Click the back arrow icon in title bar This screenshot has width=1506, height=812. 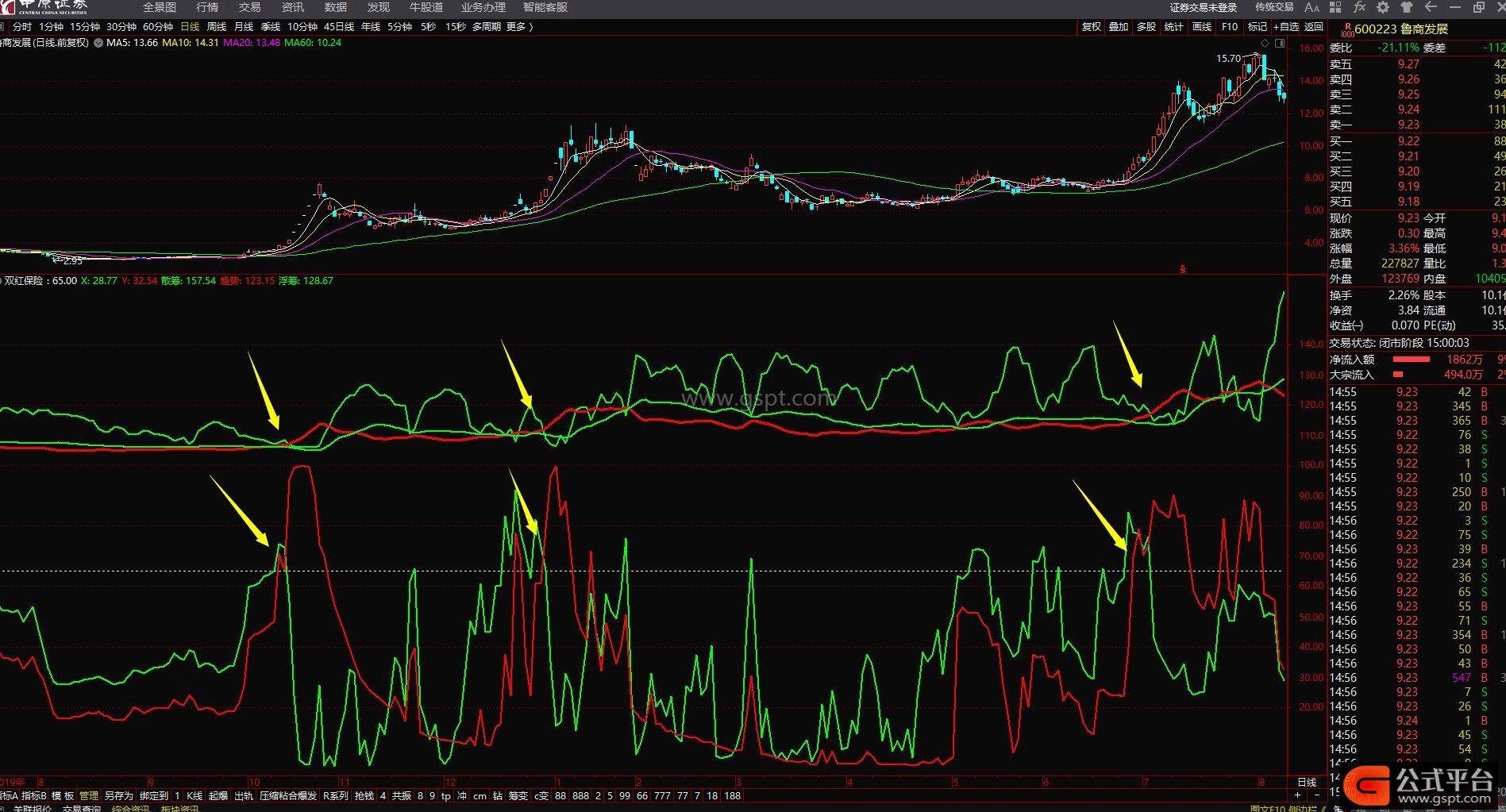(1431, 7)
